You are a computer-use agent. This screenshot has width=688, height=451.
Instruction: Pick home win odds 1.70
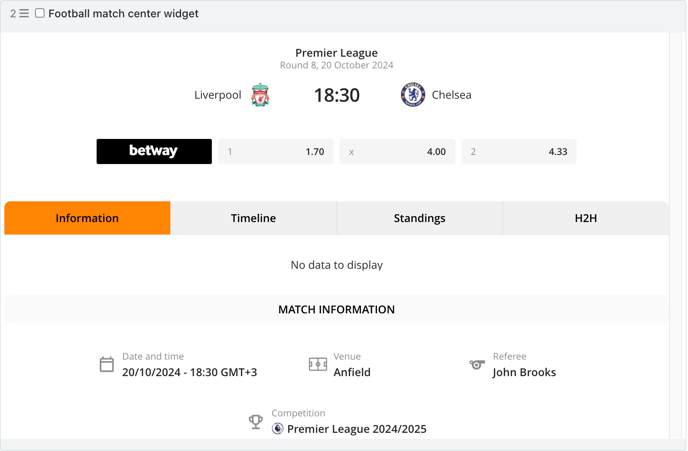point(276,151)
